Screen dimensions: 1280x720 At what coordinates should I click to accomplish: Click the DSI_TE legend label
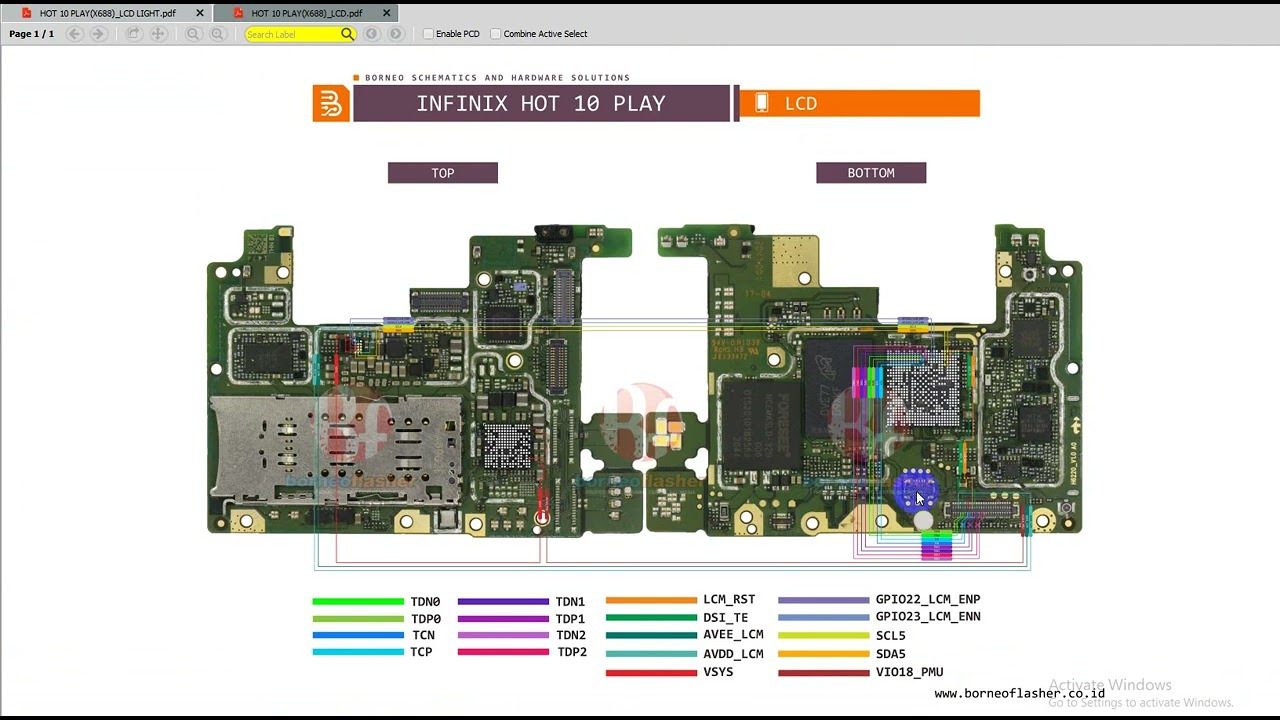tap(725, 618)
